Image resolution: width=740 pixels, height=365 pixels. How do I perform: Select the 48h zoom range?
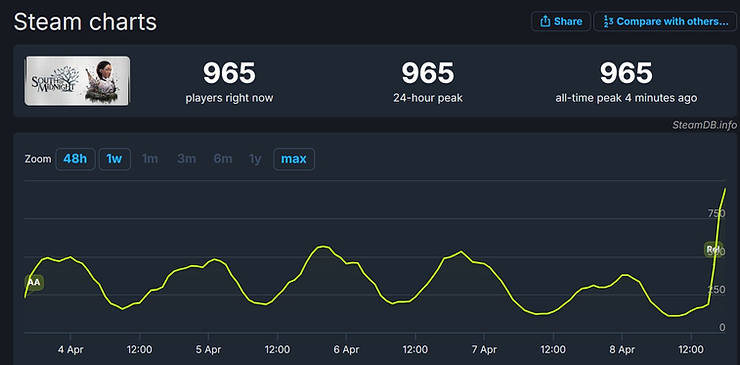(x=76, y=159)
